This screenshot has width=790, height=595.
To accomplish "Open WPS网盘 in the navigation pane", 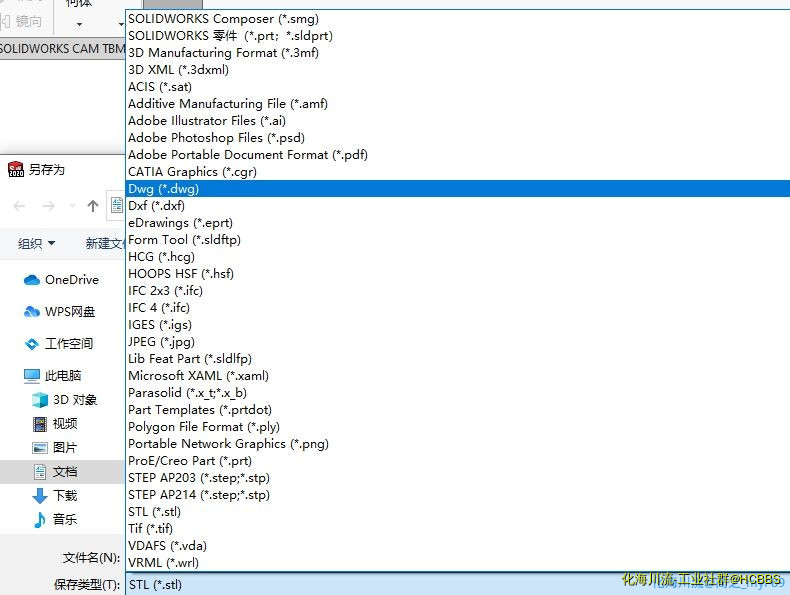I will click(59, 312).
